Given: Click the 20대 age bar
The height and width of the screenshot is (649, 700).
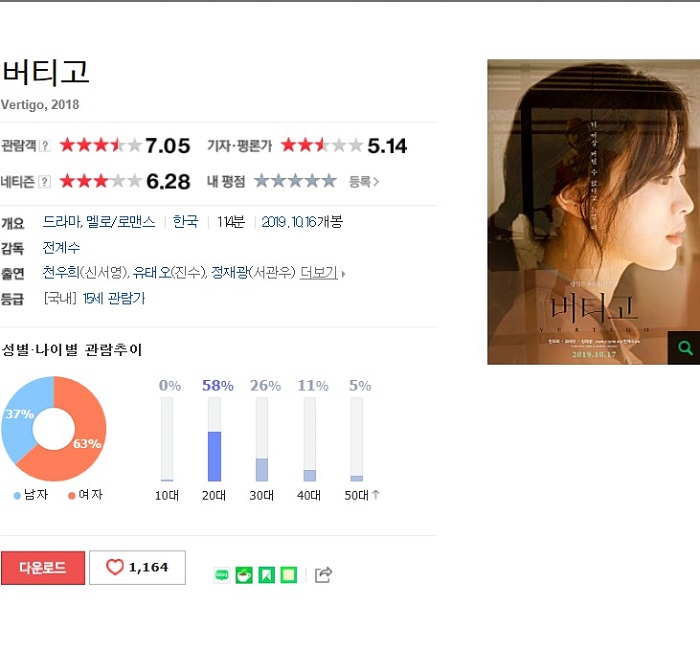Looking at the screenshot, I should click(214, 440).
